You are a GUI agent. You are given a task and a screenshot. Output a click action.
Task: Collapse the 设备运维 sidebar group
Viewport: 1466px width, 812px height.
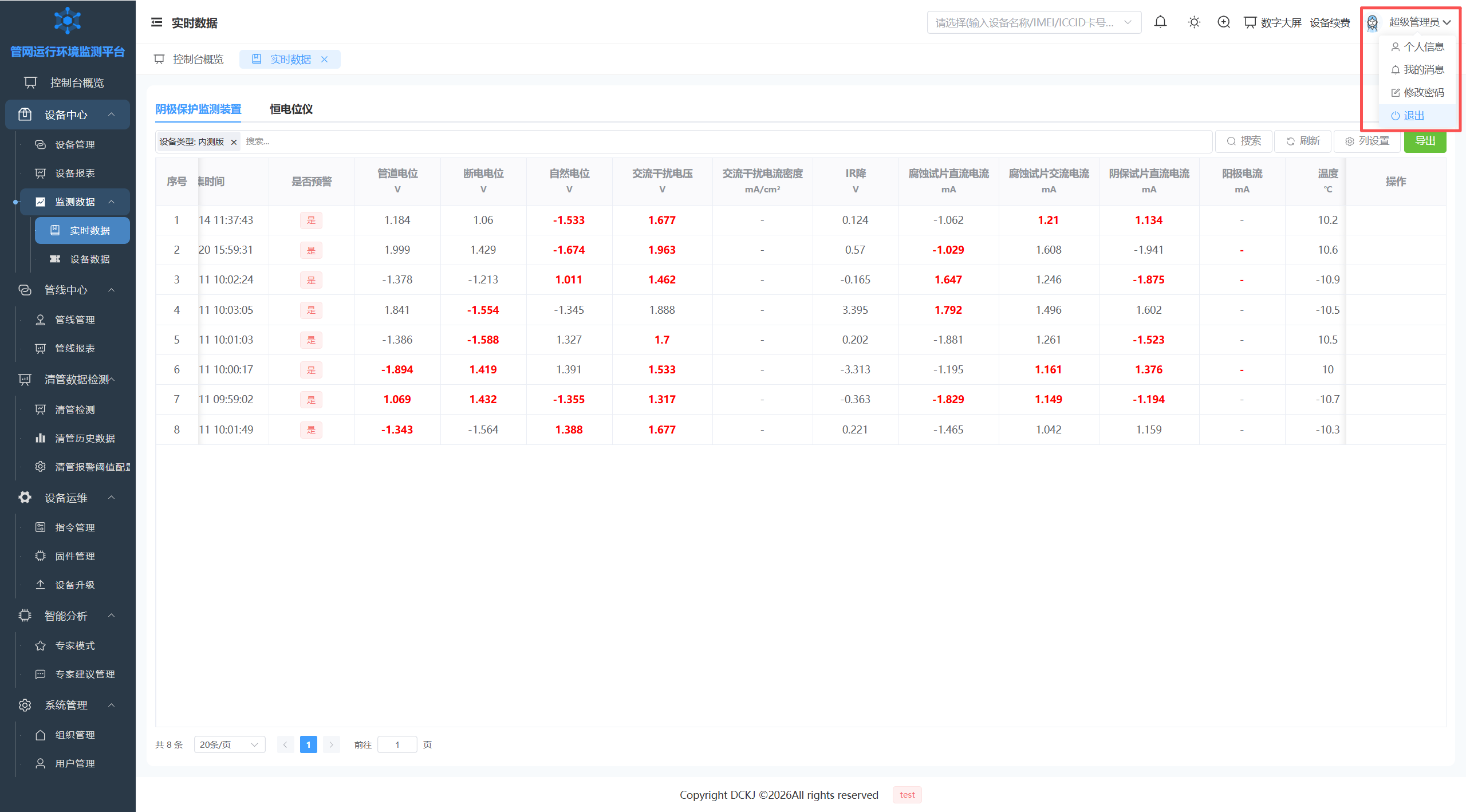68,498
